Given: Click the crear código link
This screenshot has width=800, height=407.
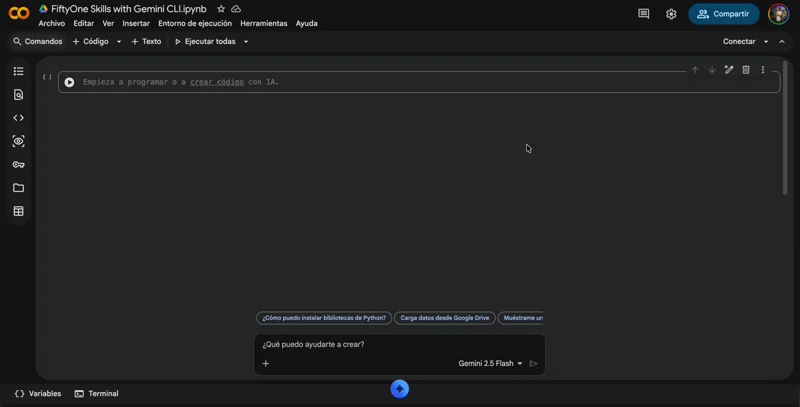Looking at the screenshot, I should tap(217, 82).
